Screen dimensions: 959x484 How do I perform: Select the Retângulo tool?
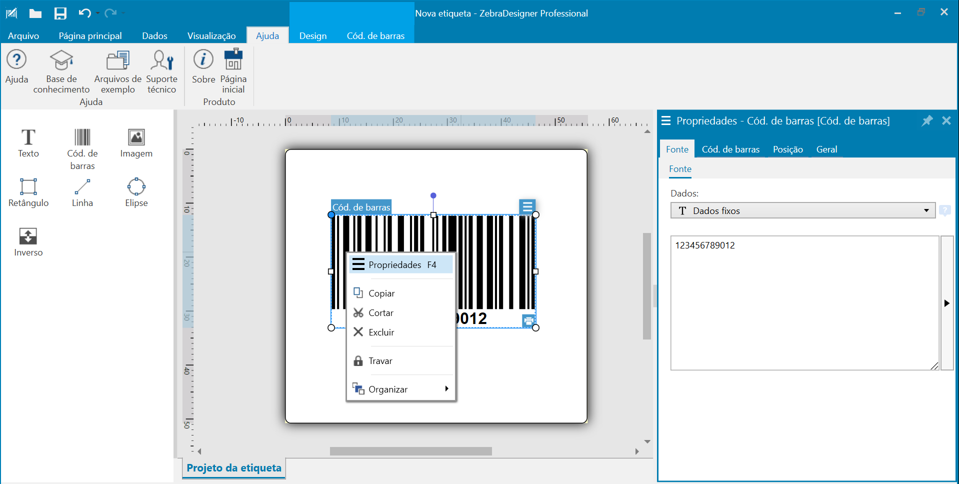pos(28,192)
